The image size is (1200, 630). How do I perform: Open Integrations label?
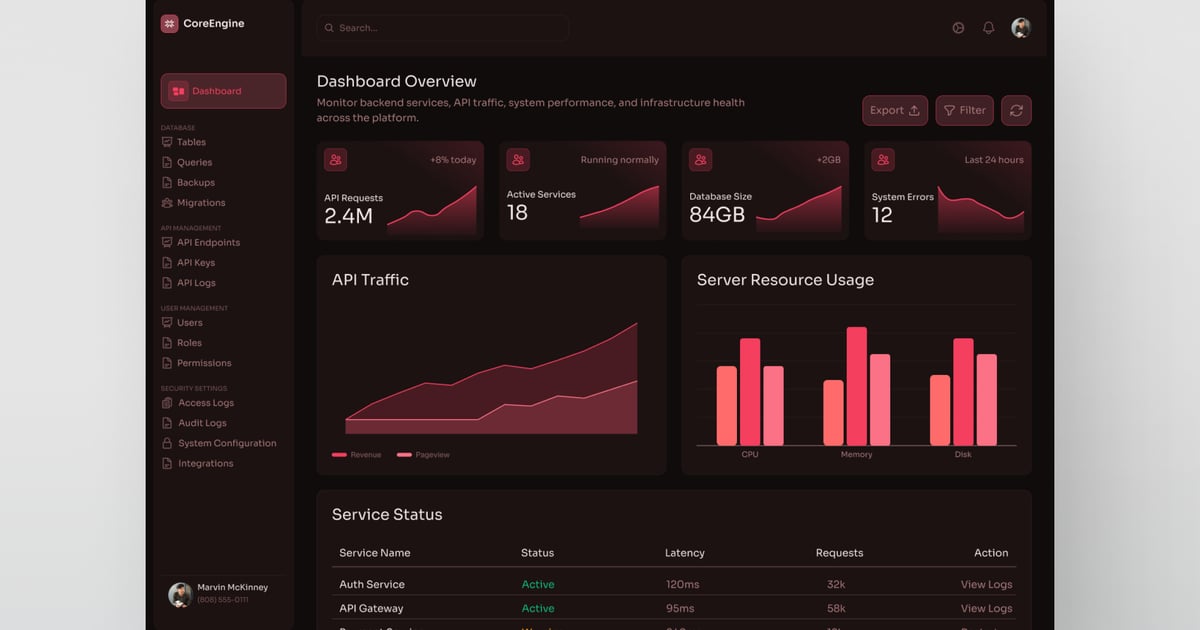coord(206,463)
